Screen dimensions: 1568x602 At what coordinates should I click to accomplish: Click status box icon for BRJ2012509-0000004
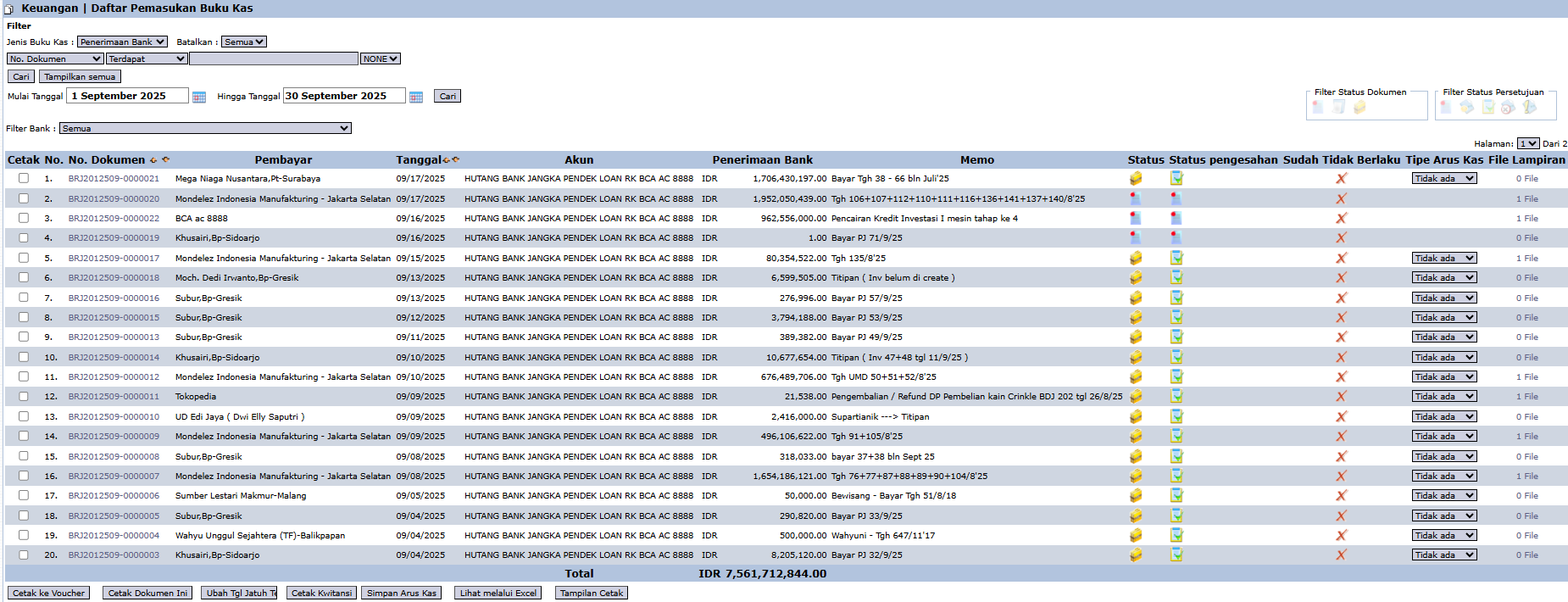pyautogui.click(x=1136, y=535)
